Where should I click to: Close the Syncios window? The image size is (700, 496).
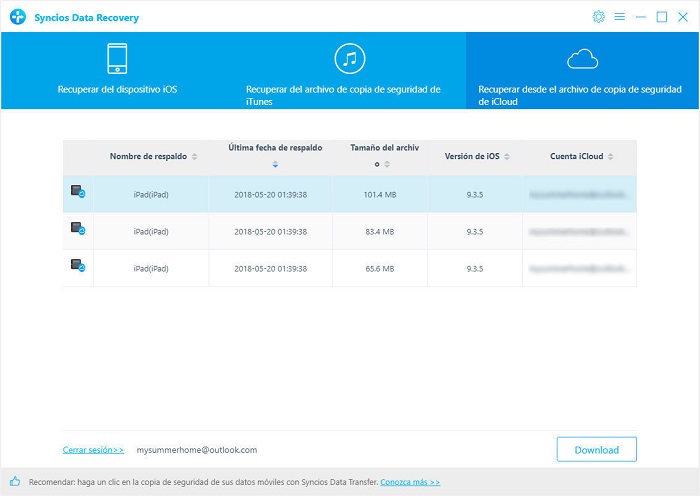[683, 17]
